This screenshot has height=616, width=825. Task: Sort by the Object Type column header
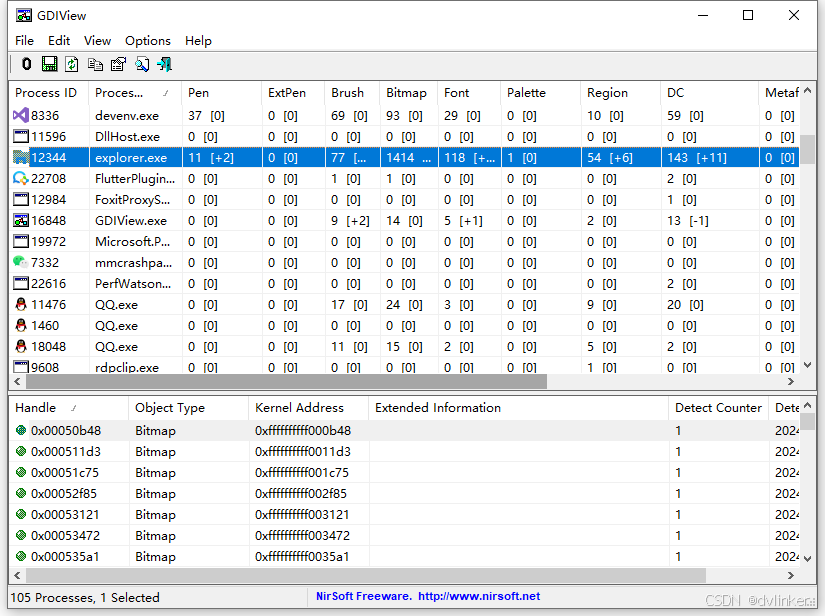[189, 408]
